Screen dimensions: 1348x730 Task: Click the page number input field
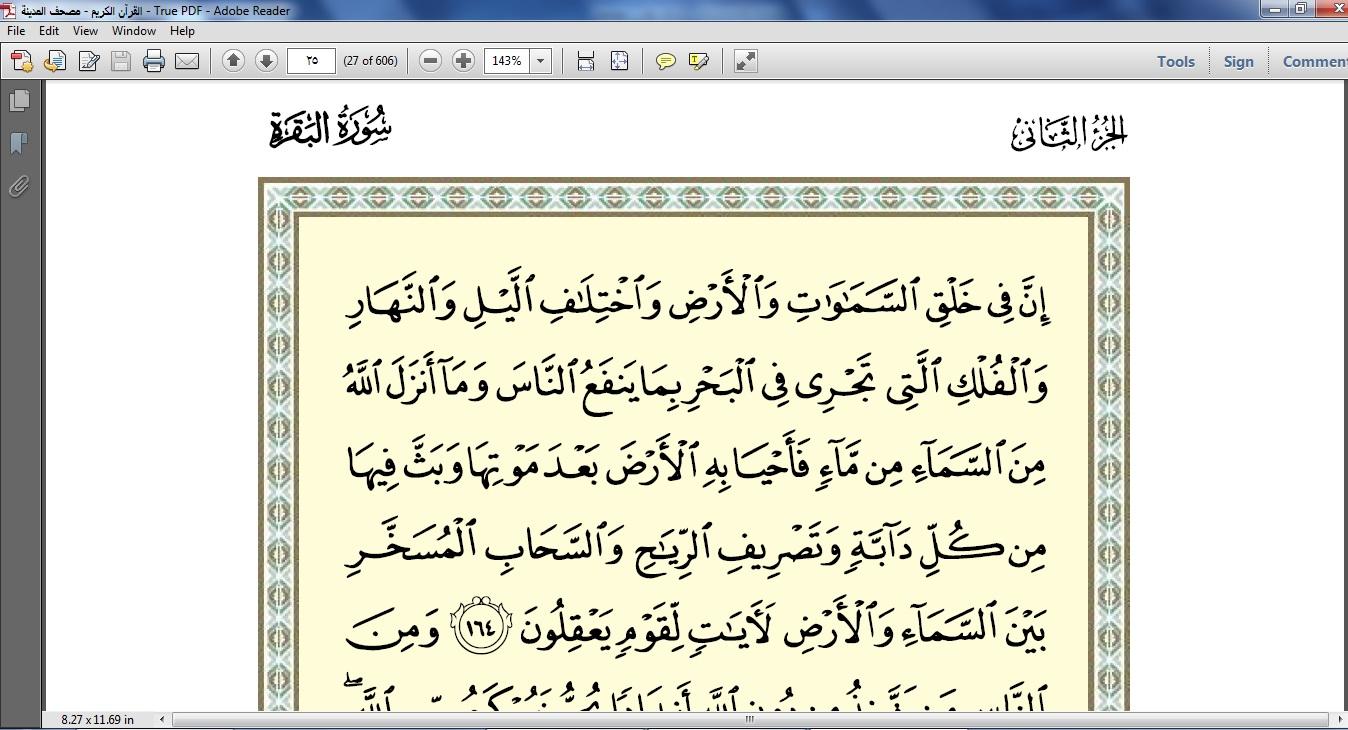pyautogui.click(x=311, y=61)
